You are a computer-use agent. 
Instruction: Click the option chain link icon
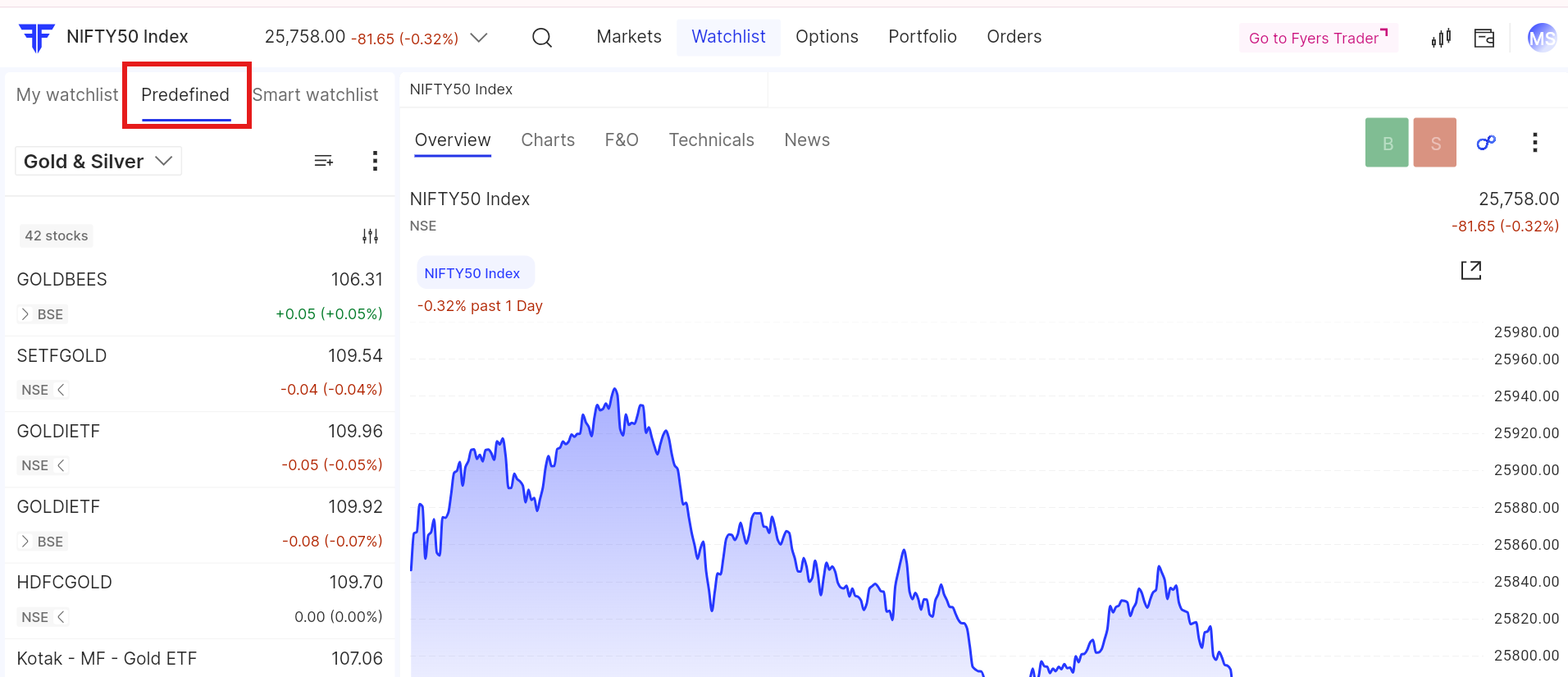(1485, 143)
